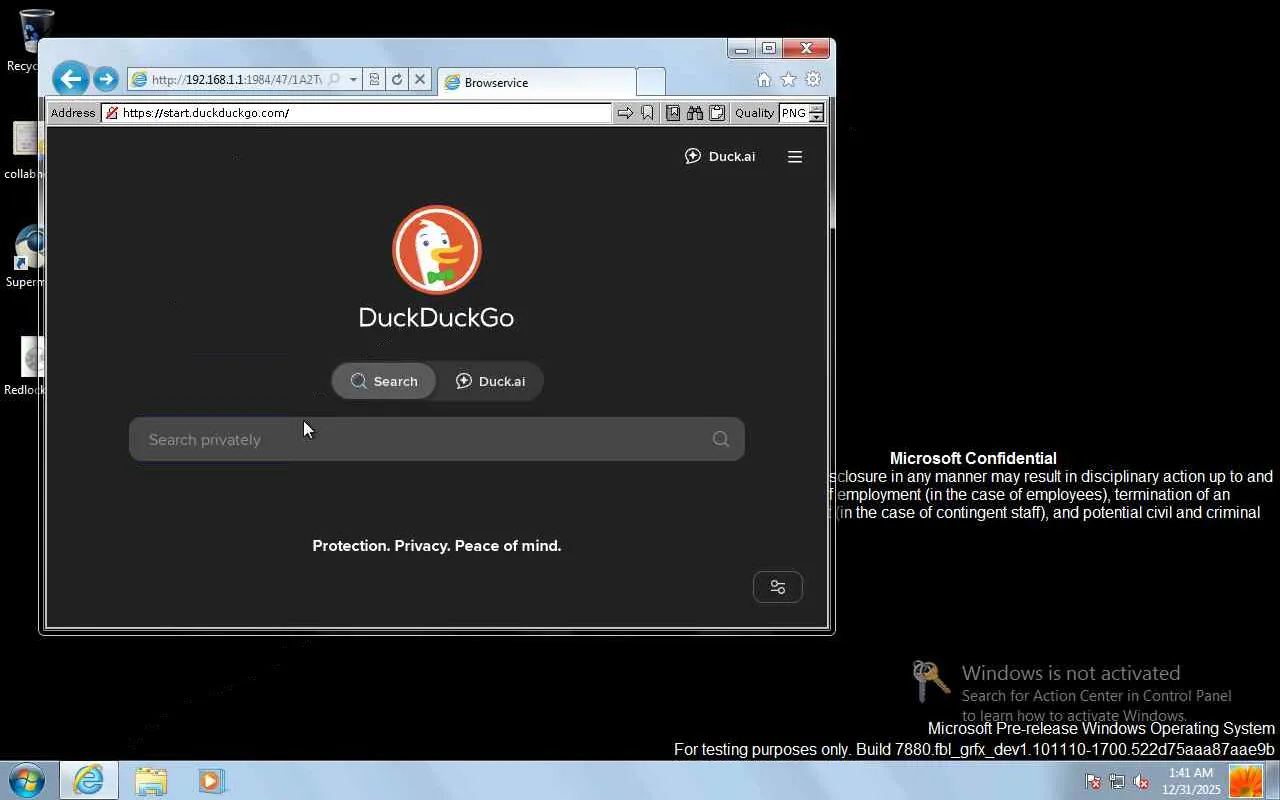Toggle the Compatibility View icon
1280x800 pixels.
tap(374, 80)
